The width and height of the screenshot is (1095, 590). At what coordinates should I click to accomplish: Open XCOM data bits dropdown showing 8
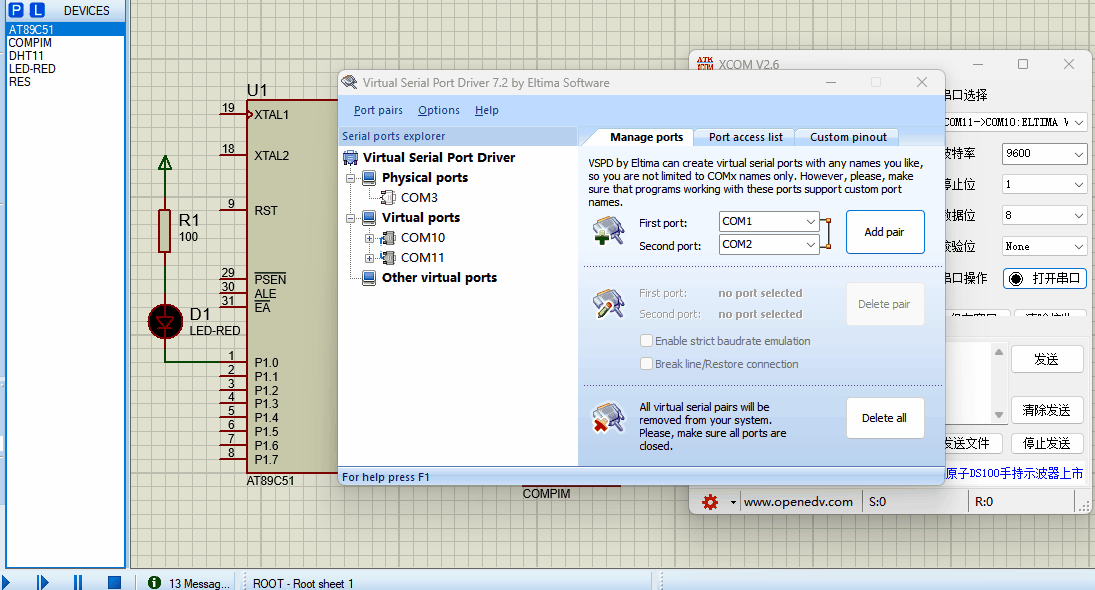(1044, 215)
